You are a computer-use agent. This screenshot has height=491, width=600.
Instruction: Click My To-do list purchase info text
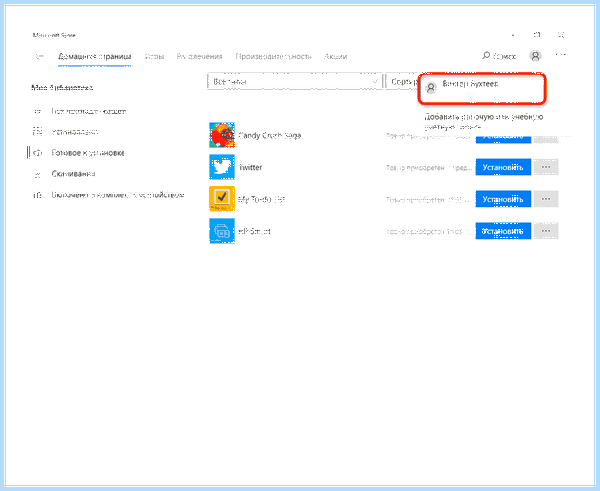click(x=429, y=199)
